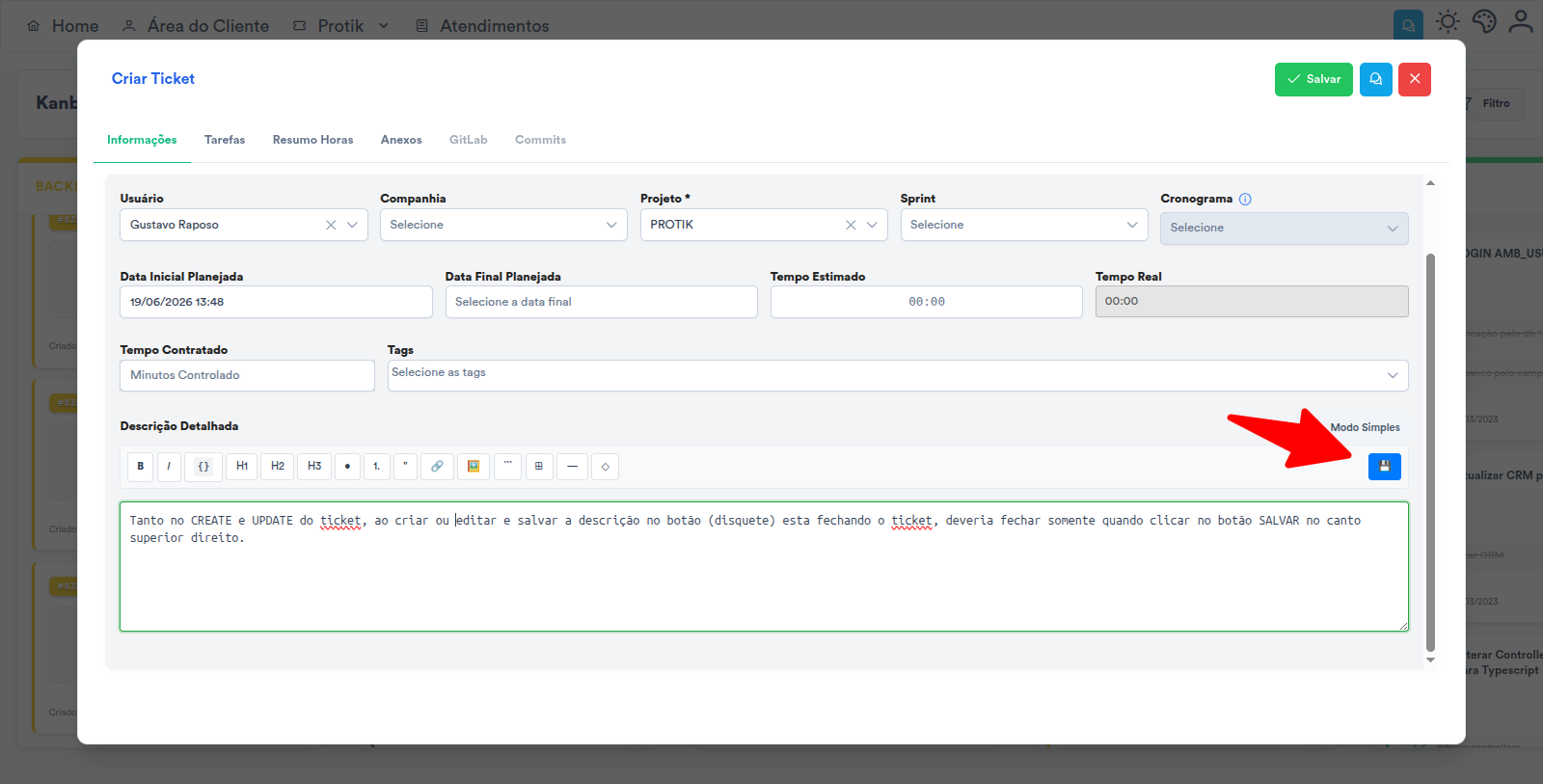Clear the Projeto selection PROTIK
Screen dimensions: 1543x784
click(851, 225)
